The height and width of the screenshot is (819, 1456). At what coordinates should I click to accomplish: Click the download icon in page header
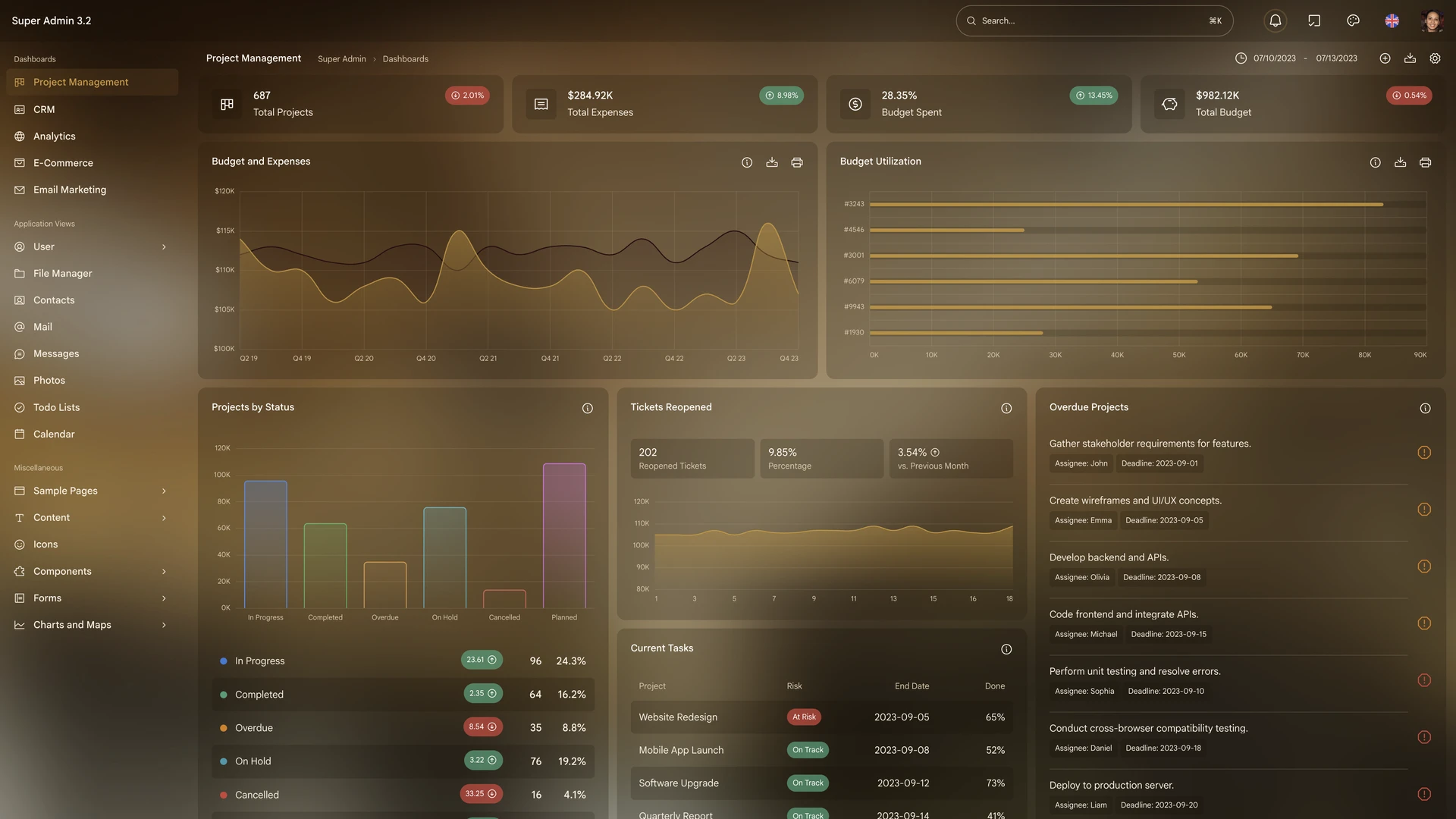1410,58
